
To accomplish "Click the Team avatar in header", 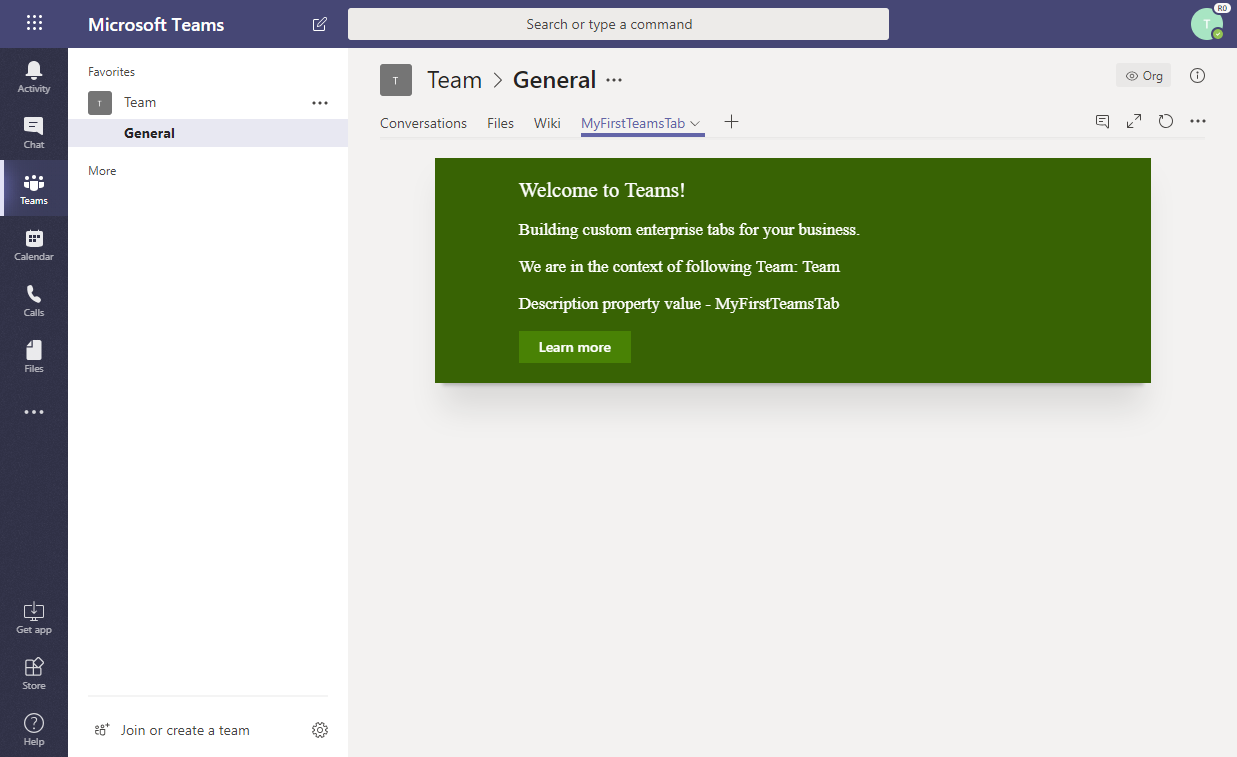I will 396,80.
